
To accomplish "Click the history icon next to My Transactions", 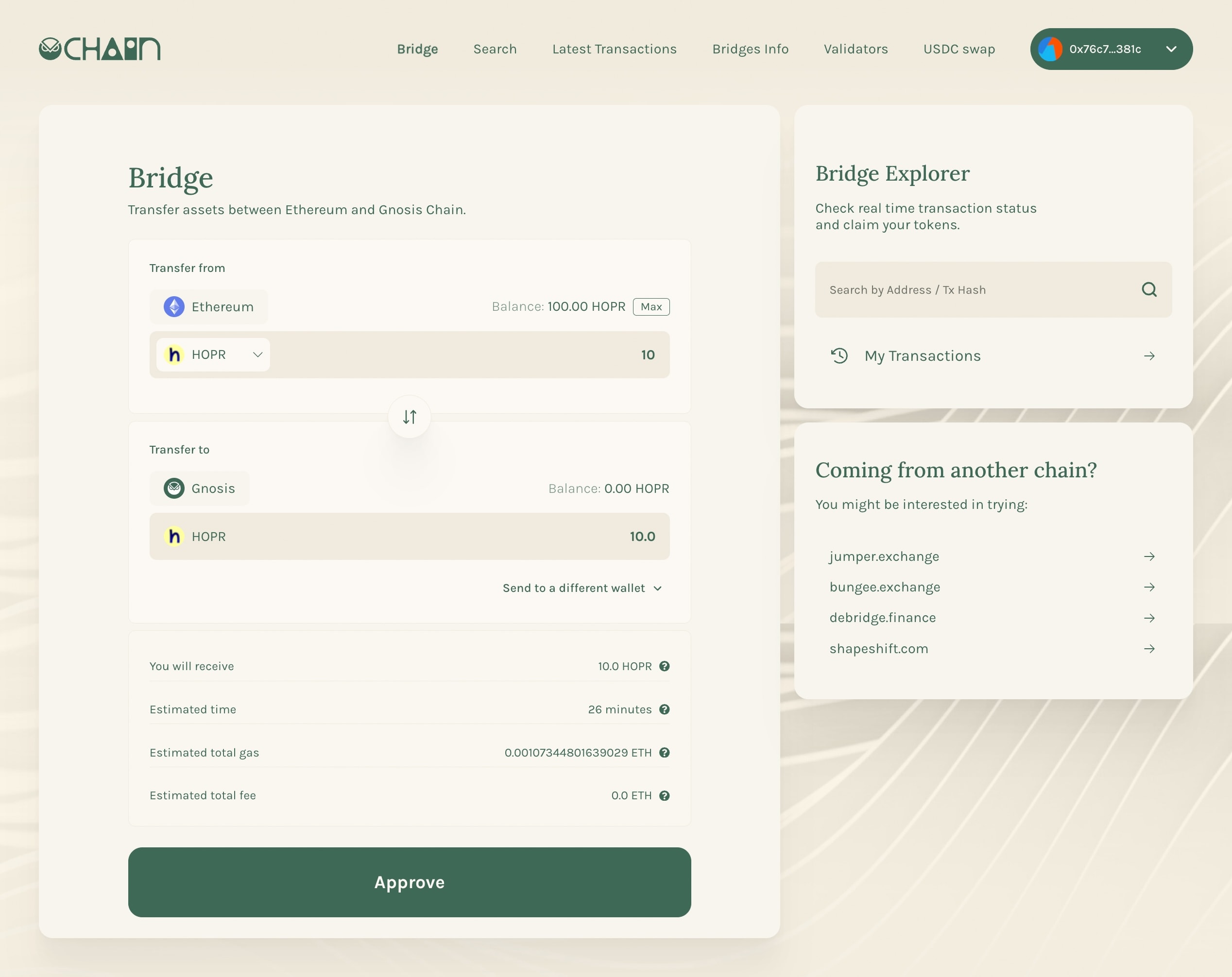I will [x=840, y=356].
